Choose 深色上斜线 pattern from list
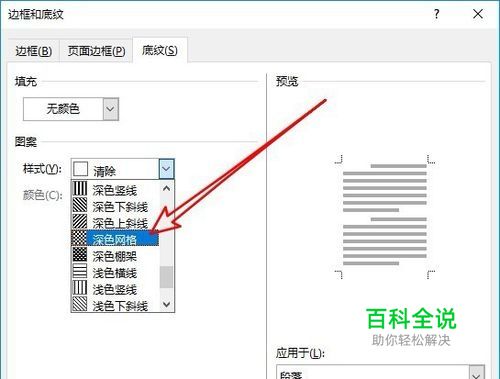 click(115, 223)
